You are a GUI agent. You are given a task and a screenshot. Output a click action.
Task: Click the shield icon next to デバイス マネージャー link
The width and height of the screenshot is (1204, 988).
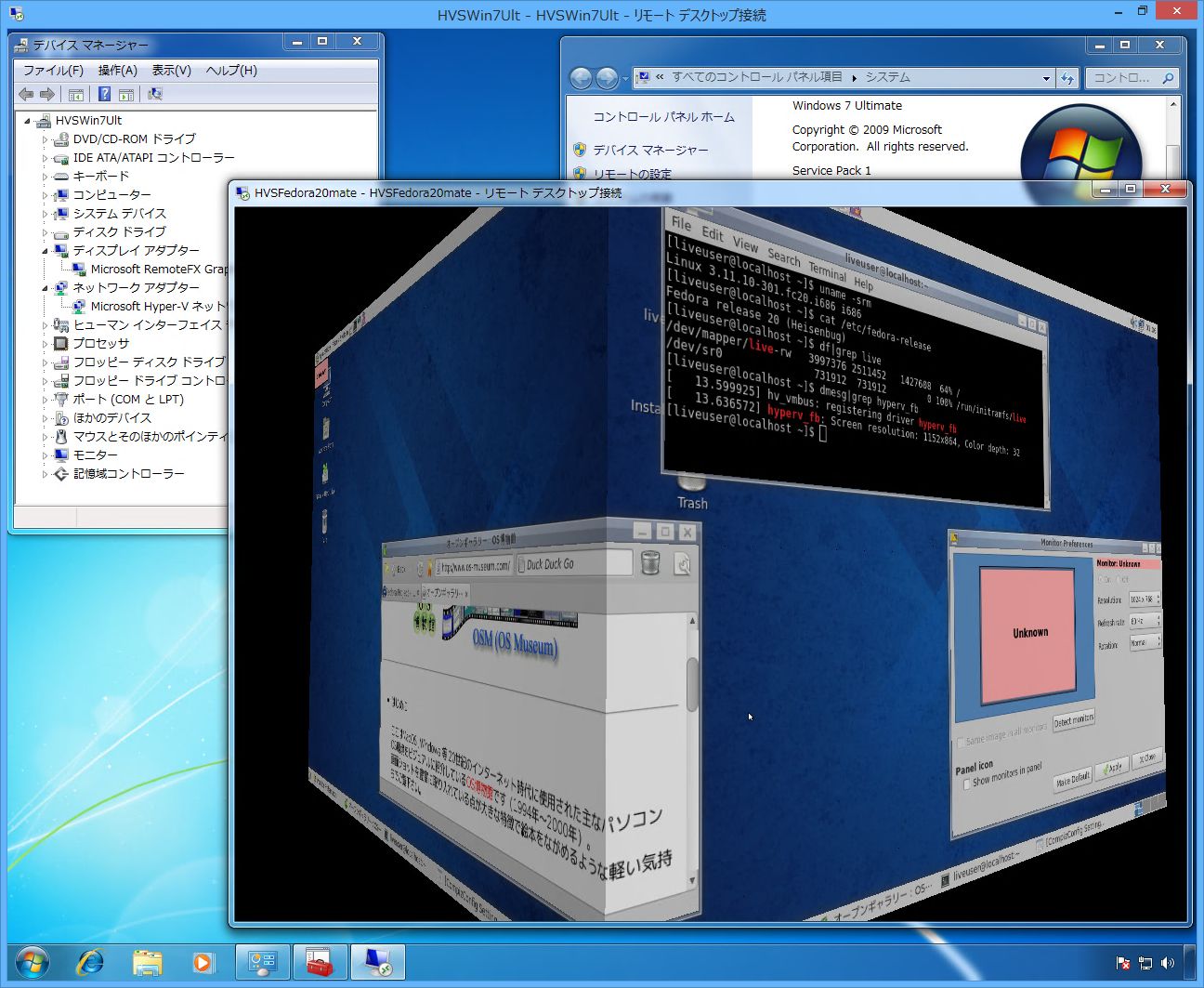[580, 149]
